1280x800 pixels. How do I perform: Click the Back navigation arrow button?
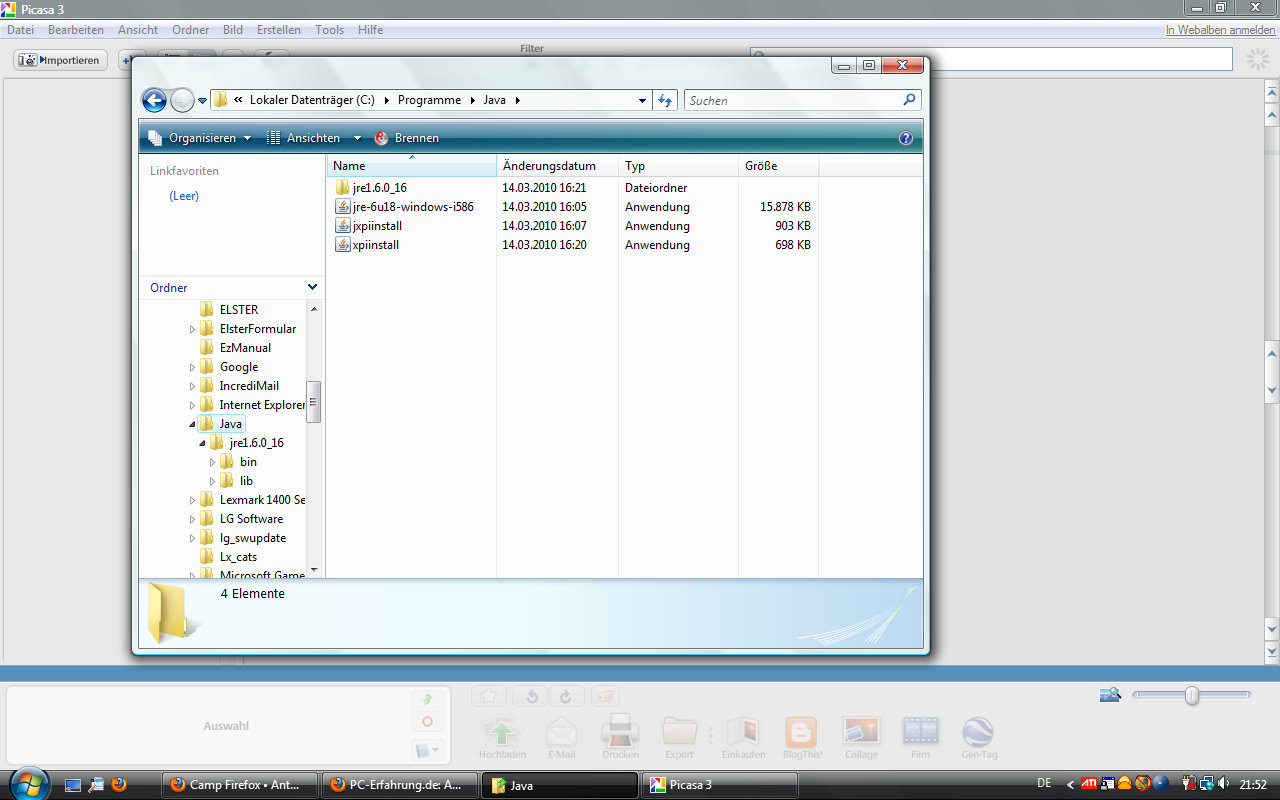(x=154, y=100)
